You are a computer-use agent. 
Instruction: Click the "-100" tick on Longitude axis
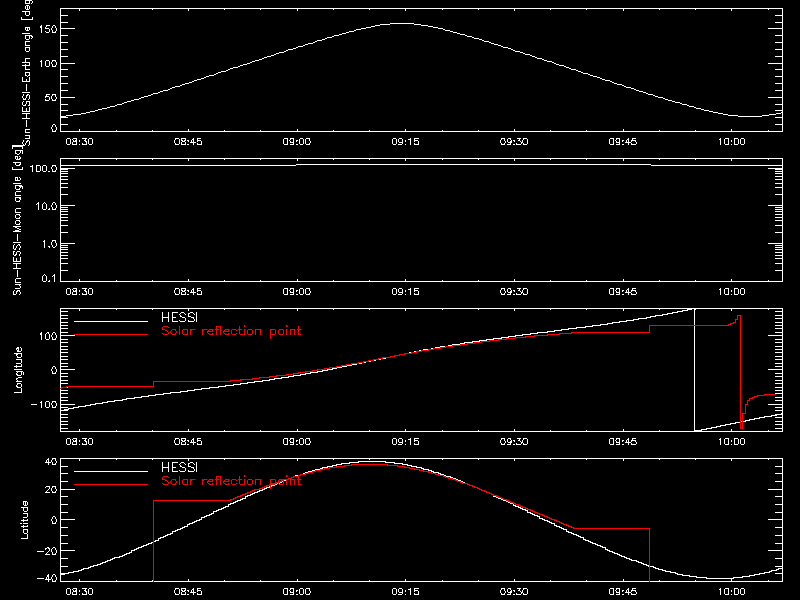[44, 404]
